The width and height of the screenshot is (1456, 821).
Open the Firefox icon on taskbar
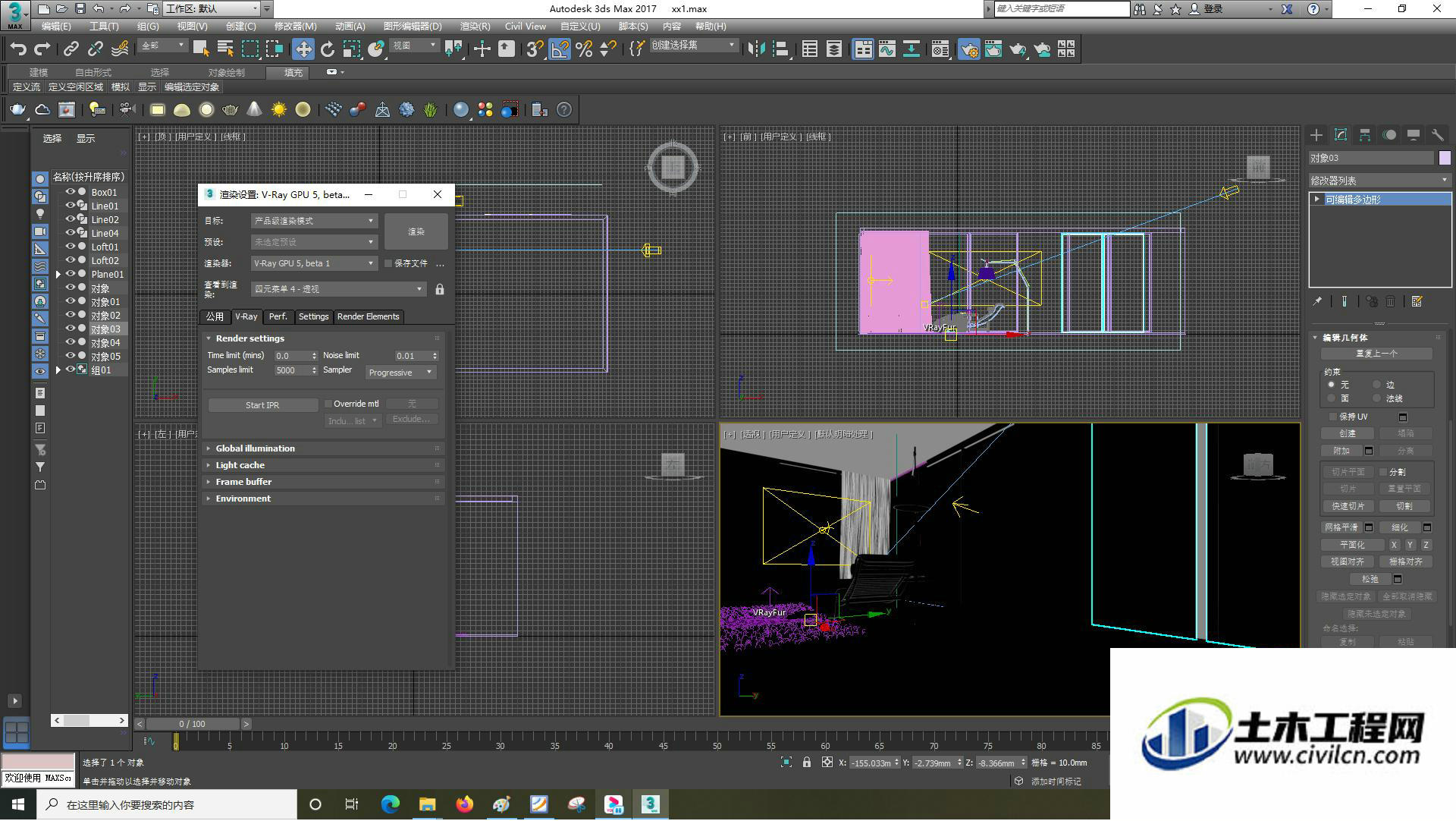(x=464, y=804)
